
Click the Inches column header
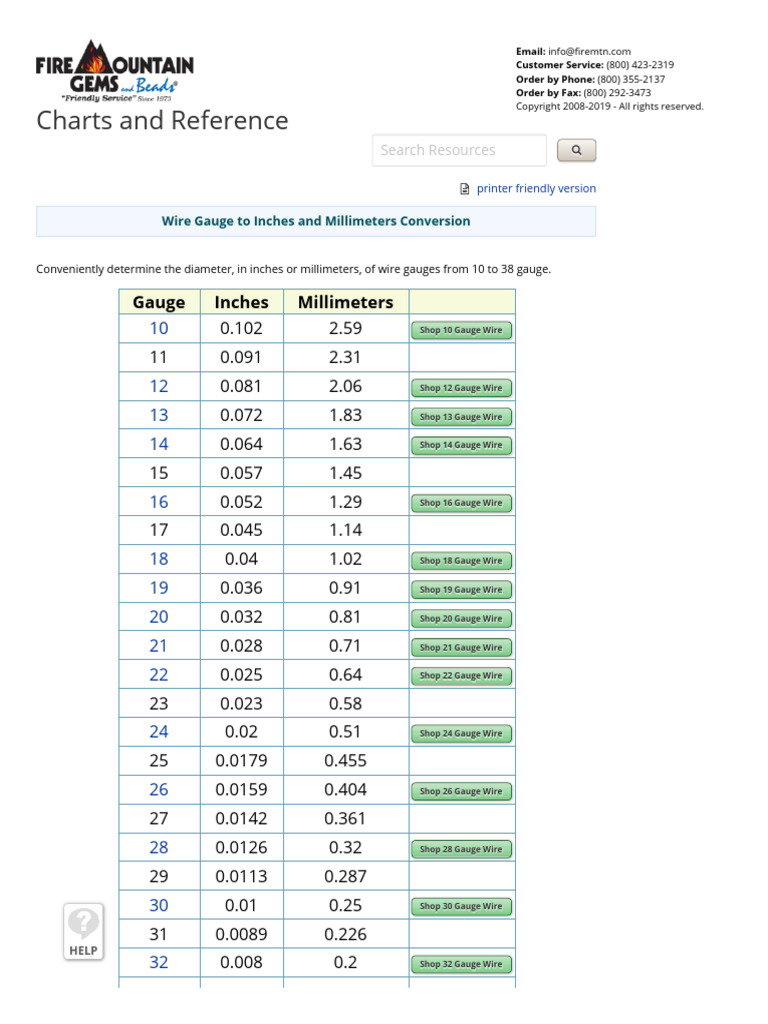[x=242, y=302]
